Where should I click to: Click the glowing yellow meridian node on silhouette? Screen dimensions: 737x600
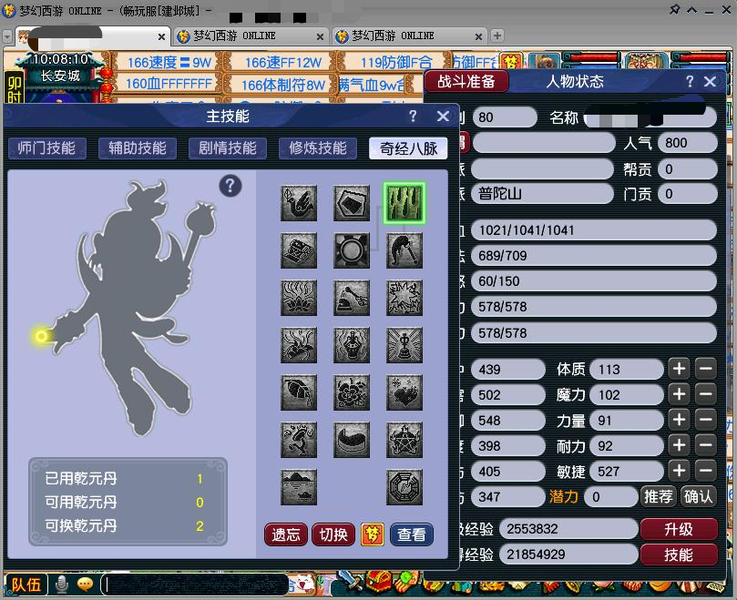click(41, 336)
